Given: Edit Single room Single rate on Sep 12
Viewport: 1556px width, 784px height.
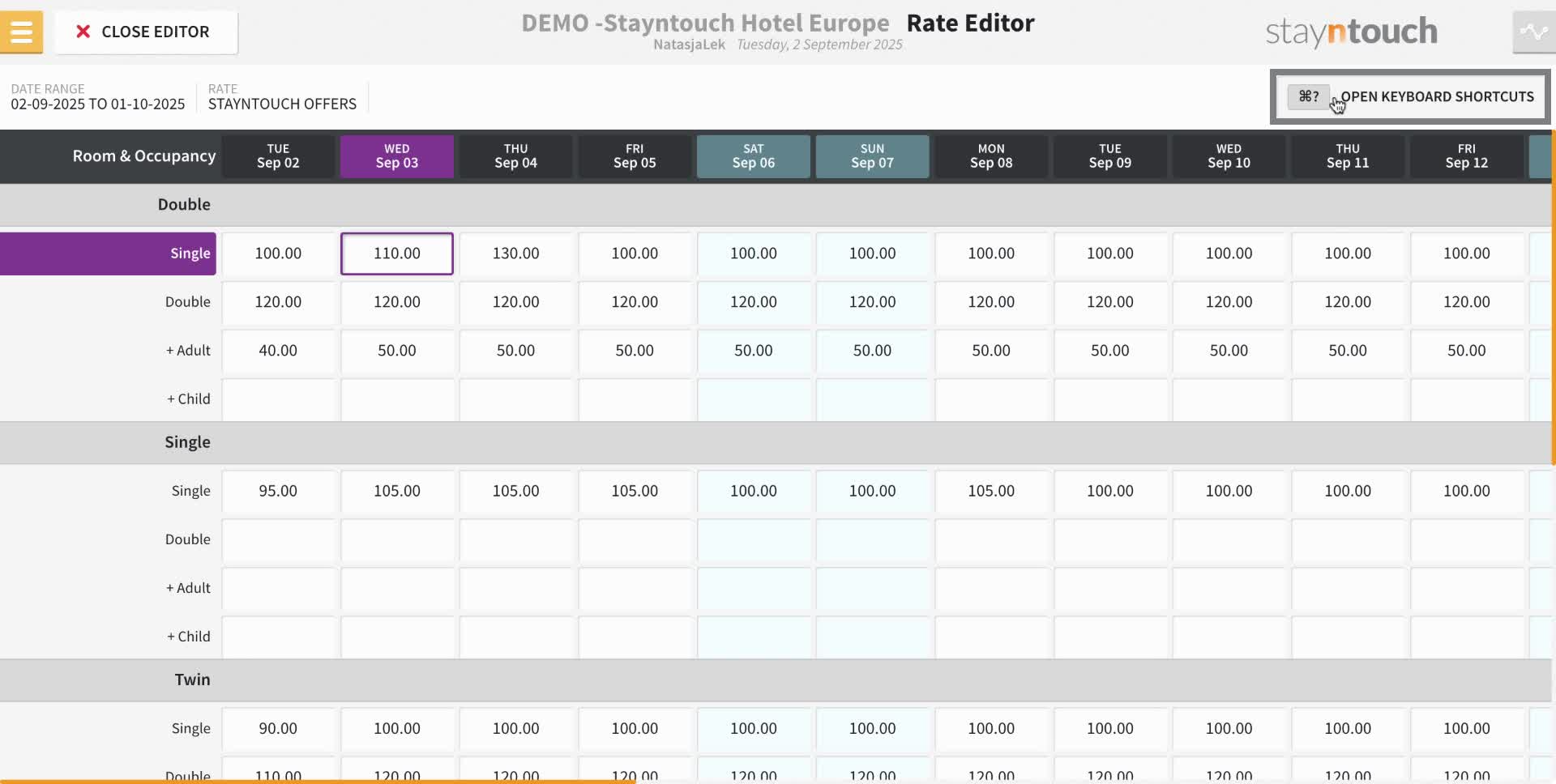Looking at the screenshot, I should (1467, 491).
